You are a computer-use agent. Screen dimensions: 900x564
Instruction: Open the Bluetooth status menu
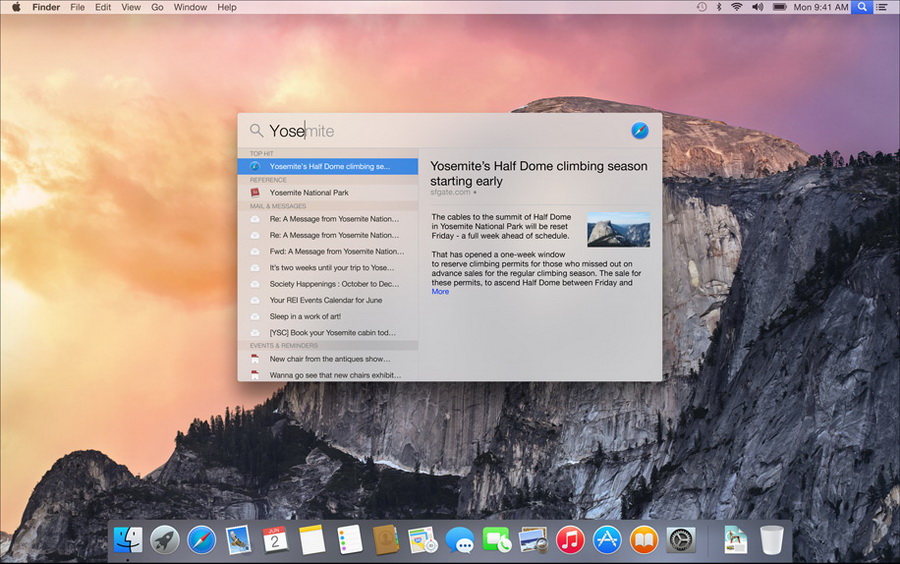719,7
